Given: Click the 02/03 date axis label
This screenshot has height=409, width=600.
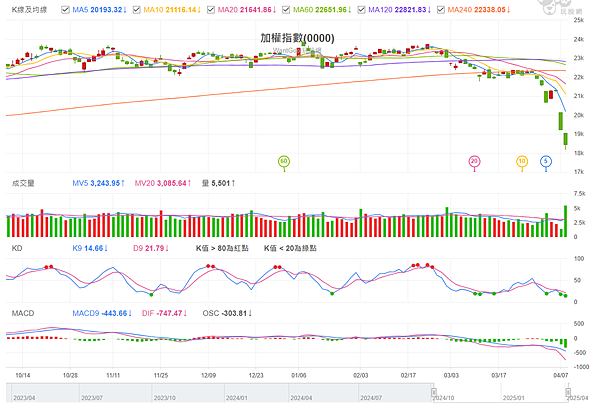Looking at the screenshot, I should (360, 375).
